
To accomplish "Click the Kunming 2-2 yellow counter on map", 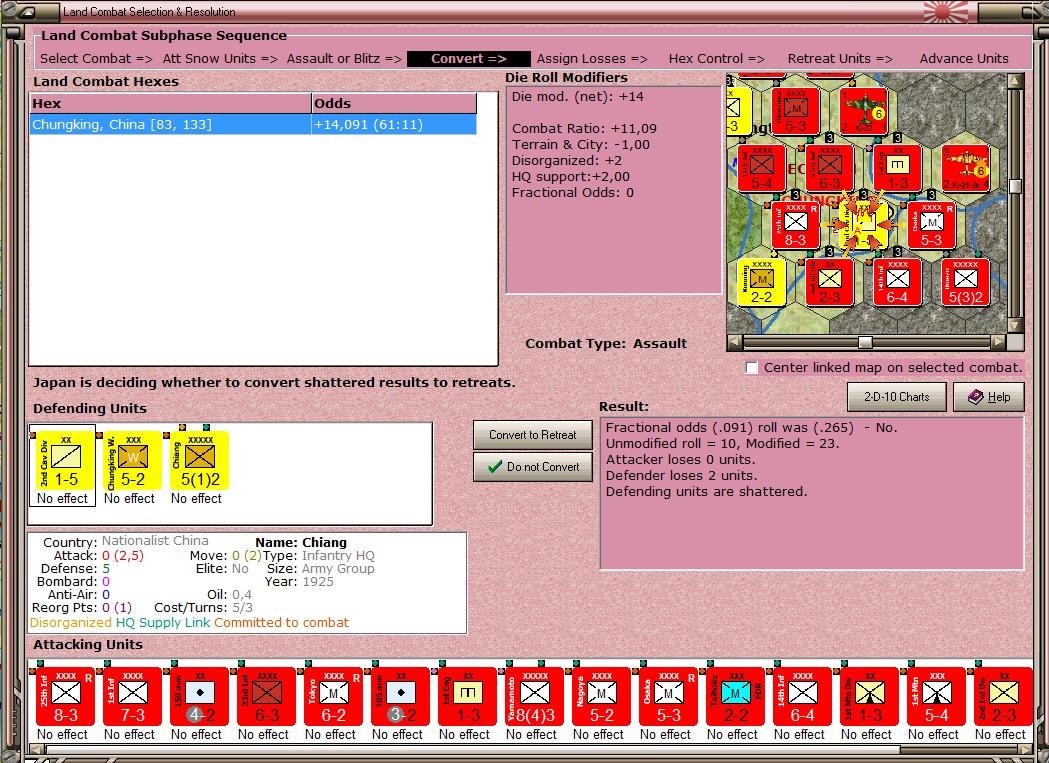I will coord(761,282).
